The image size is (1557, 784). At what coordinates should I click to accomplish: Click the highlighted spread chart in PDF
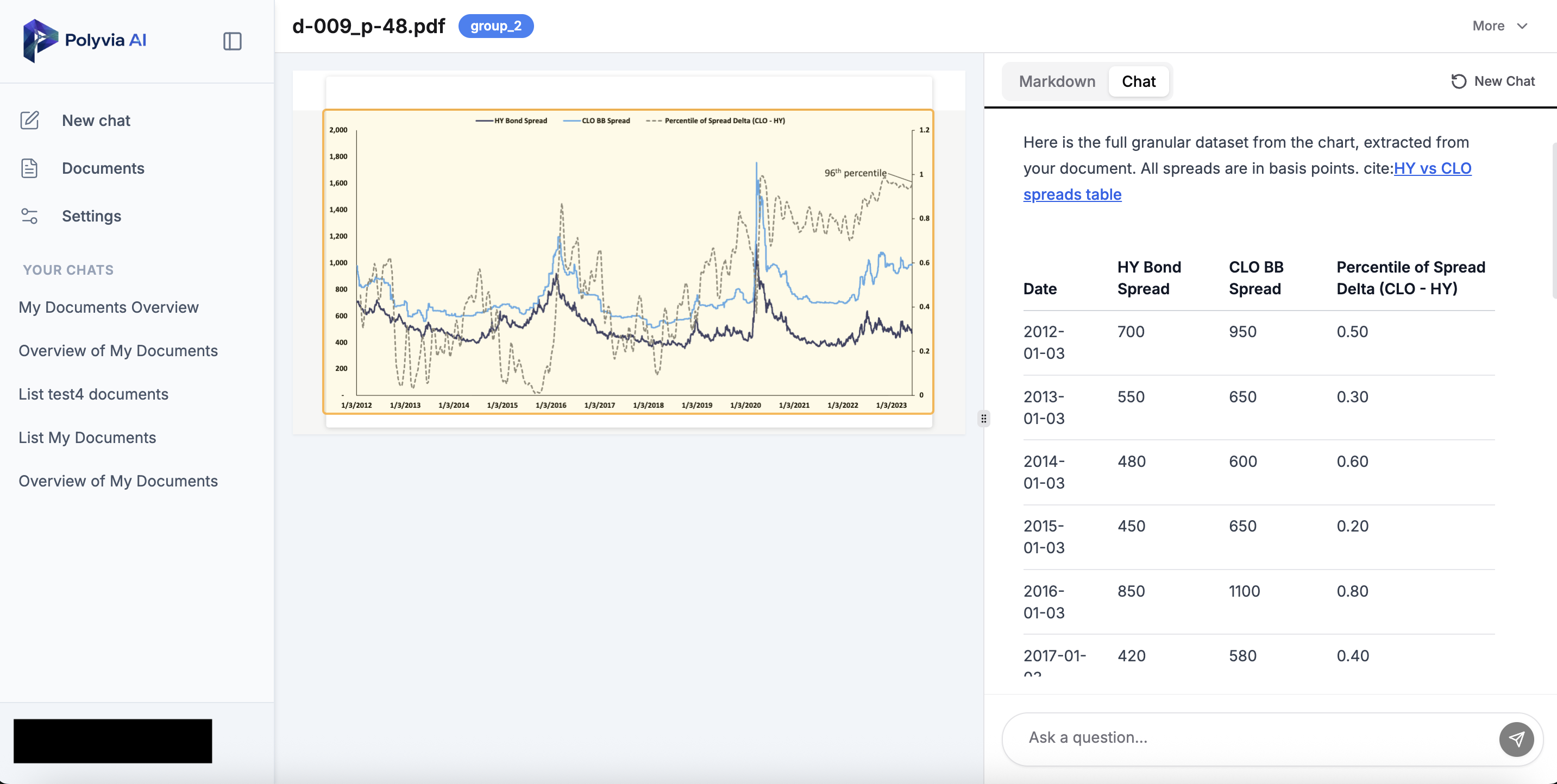point(629,261)
